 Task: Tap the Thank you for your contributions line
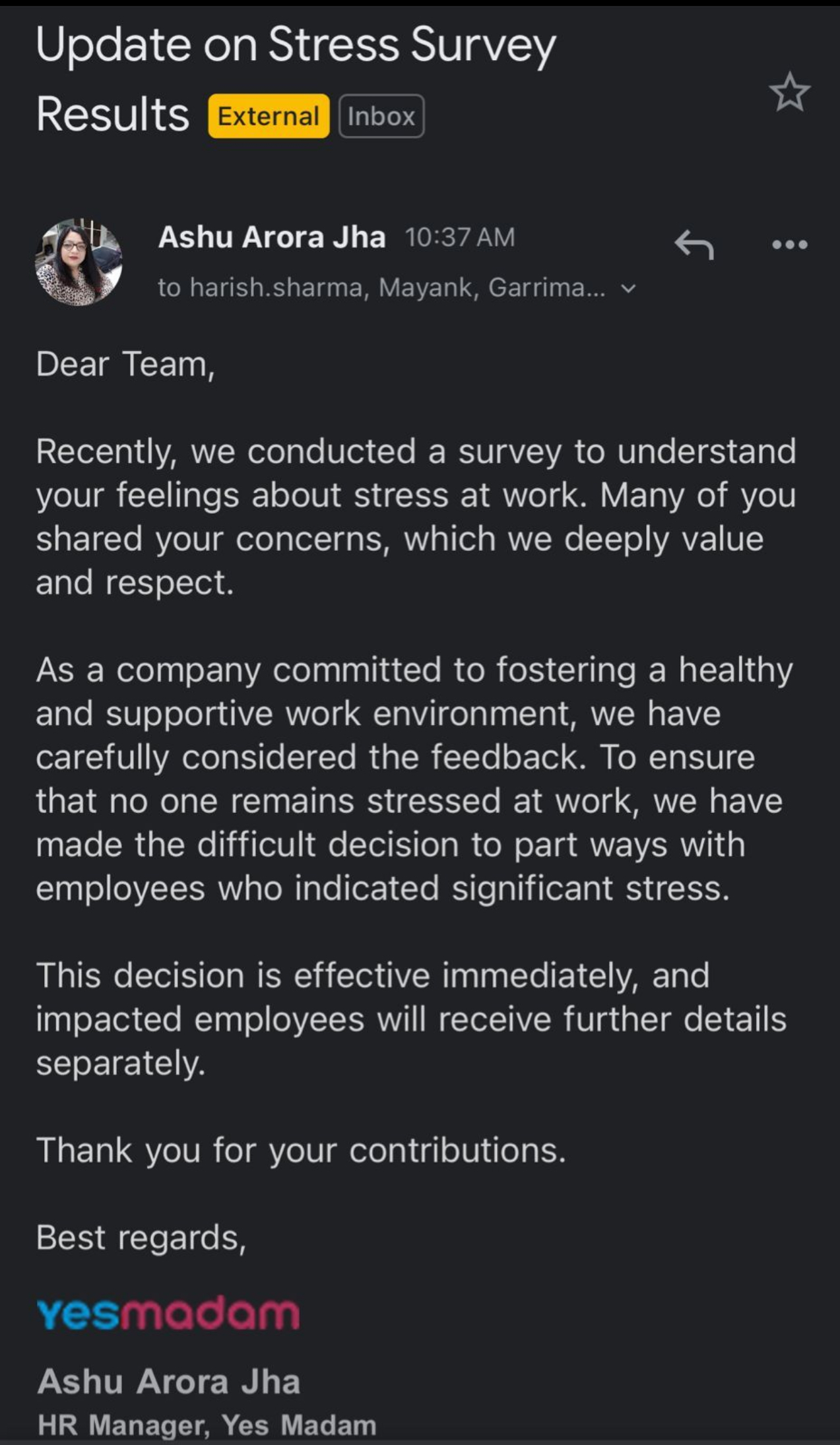[301, 1150]
